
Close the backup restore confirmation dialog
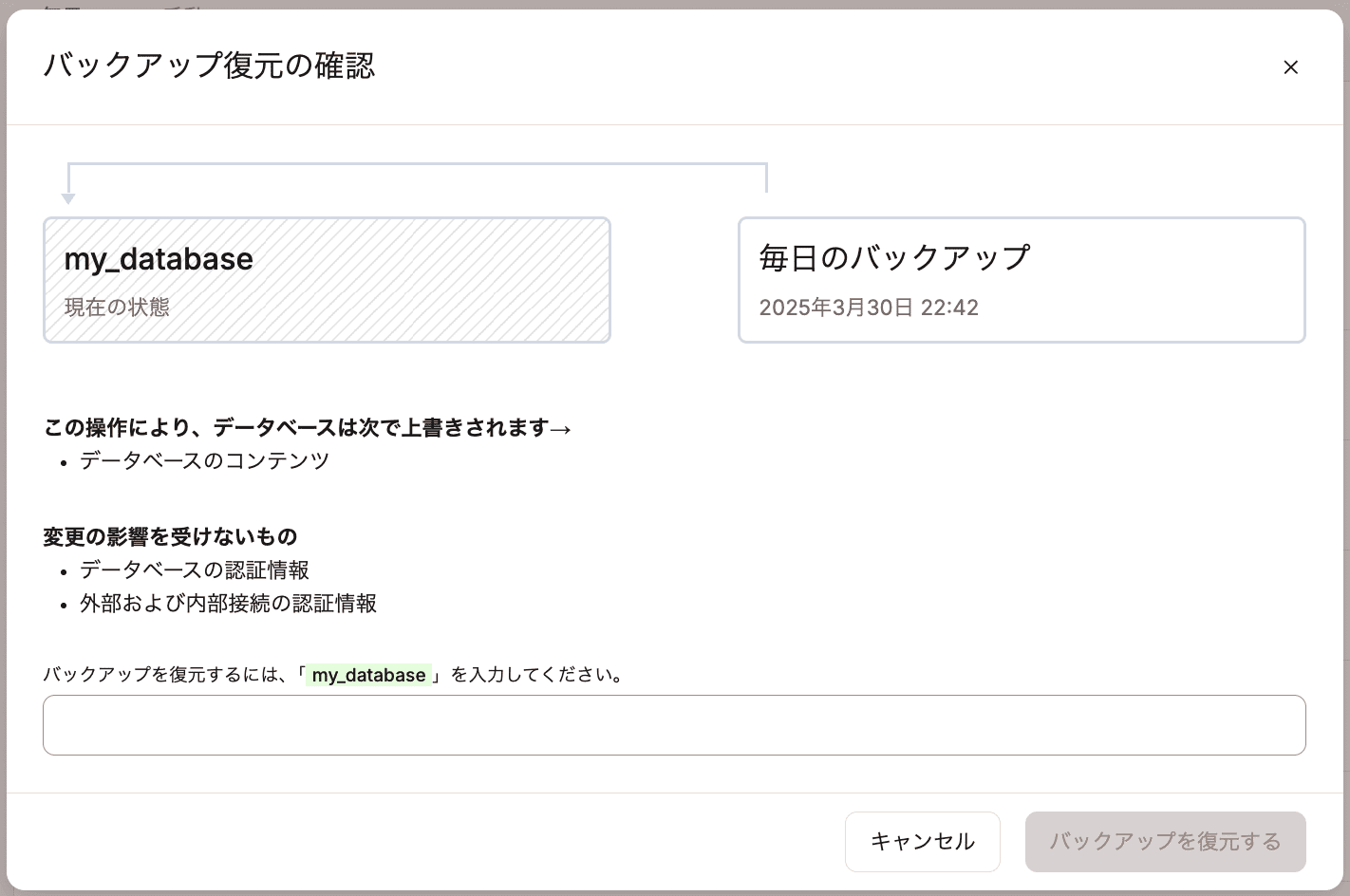coord(1290,67)
